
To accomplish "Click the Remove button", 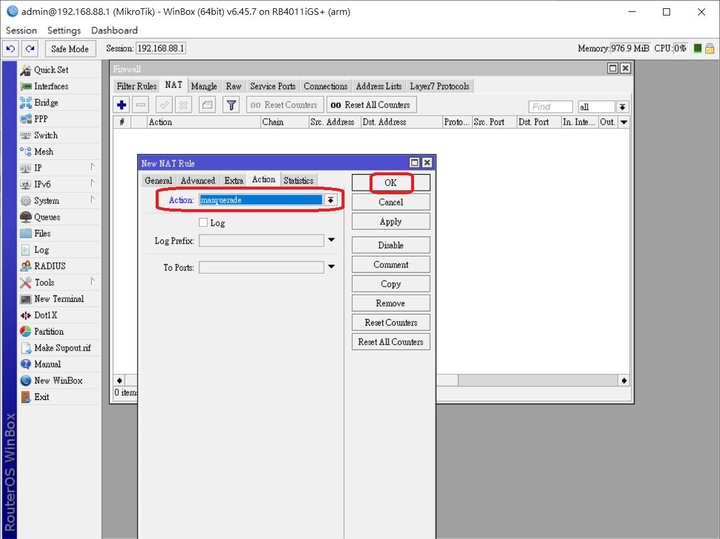I will [391, 303].
